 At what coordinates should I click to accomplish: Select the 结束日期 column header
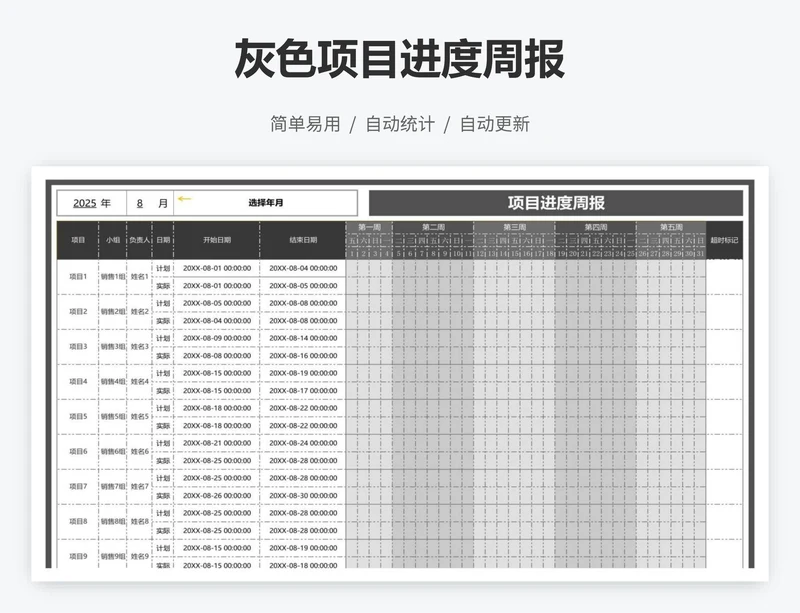coord(303,240)
